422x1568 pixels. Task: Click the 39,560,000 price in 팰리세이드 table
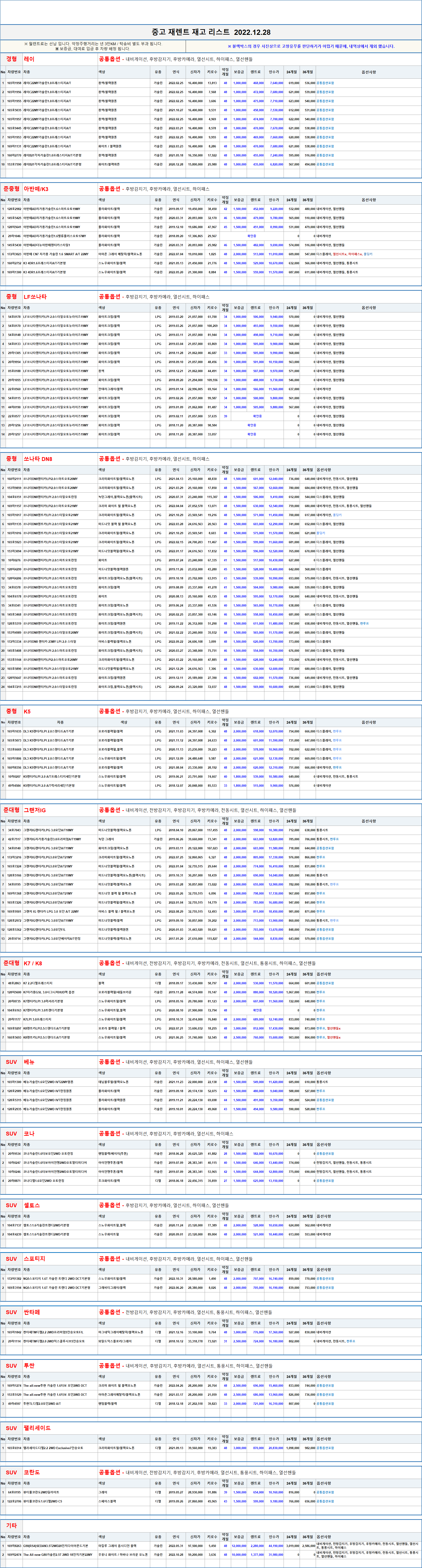coord(195,1448)
